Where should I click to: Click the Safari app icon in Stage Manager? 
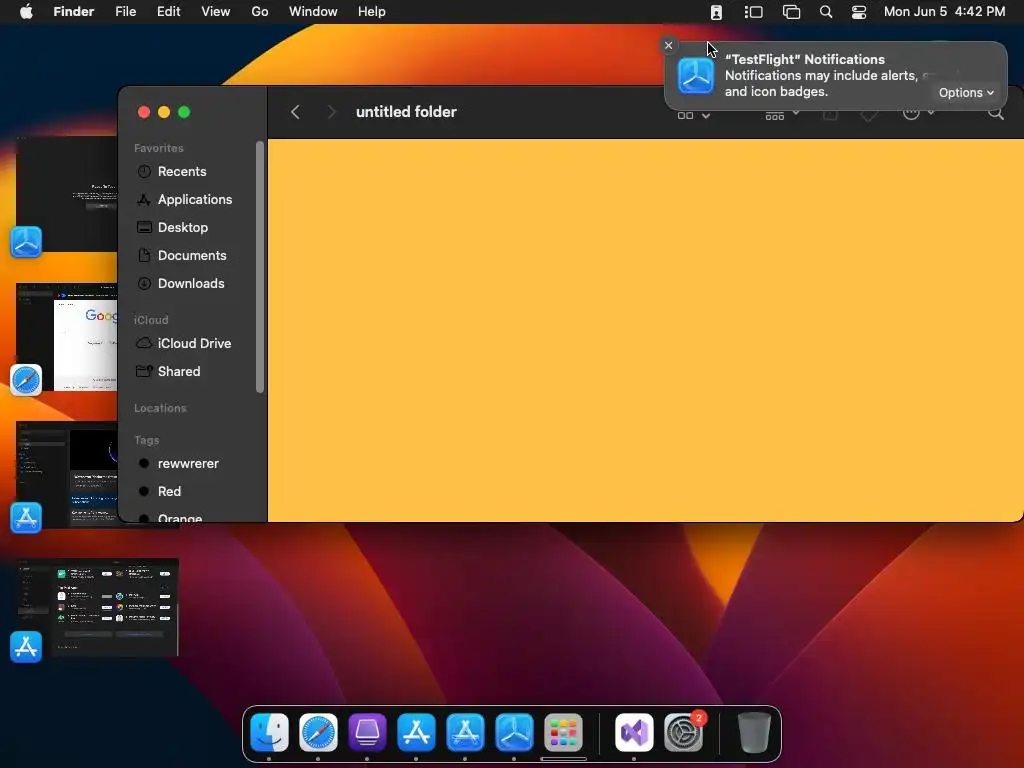(26, 380)
